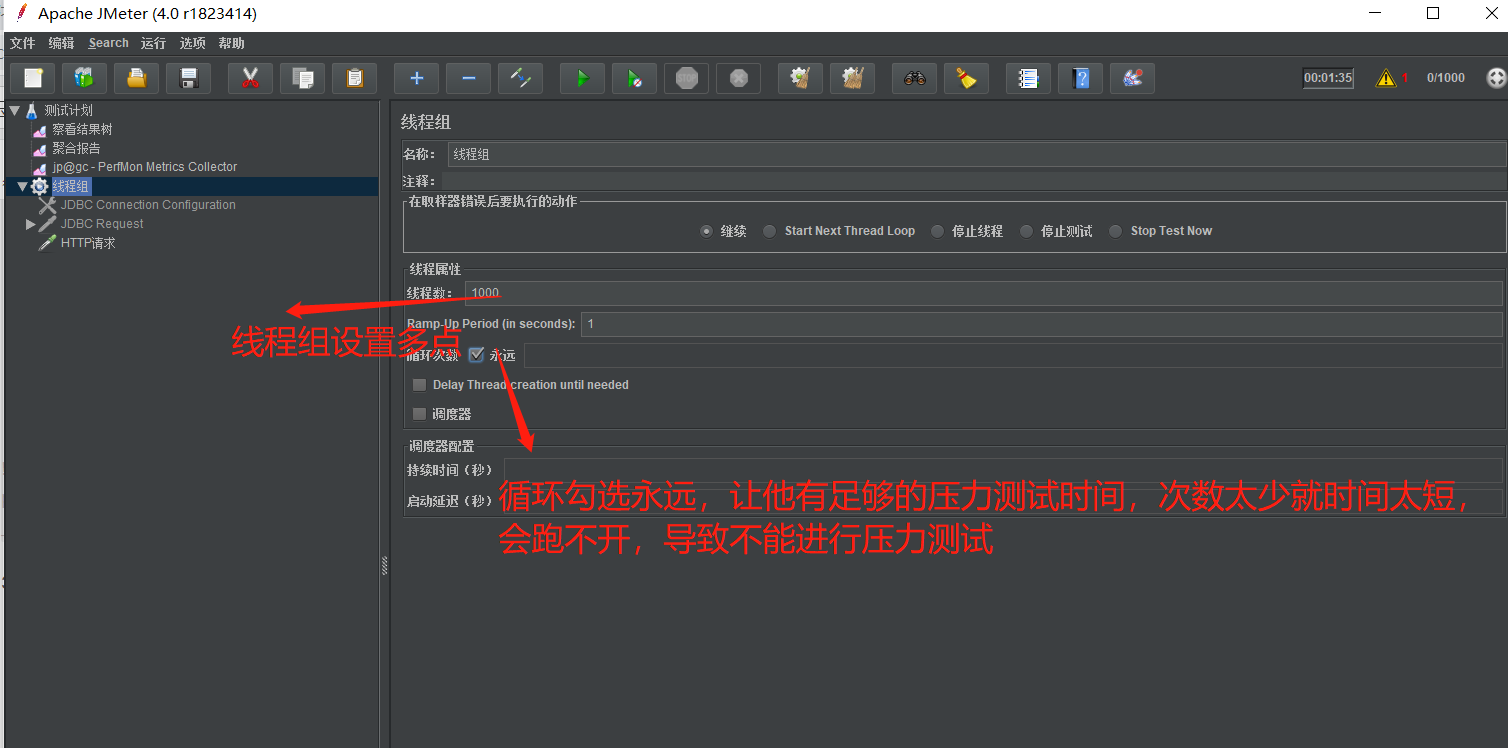Paste element with the clipboard icon
This screenshot has height=748, width=1508.
tap(355, 78)
